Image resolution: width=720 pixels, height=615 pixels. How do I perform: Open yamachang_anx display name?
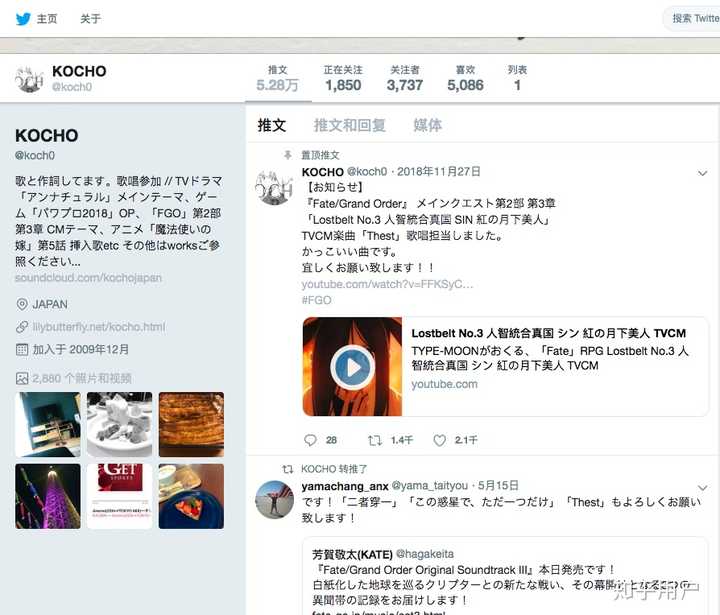pyautogui.click(x=345, y=486)
